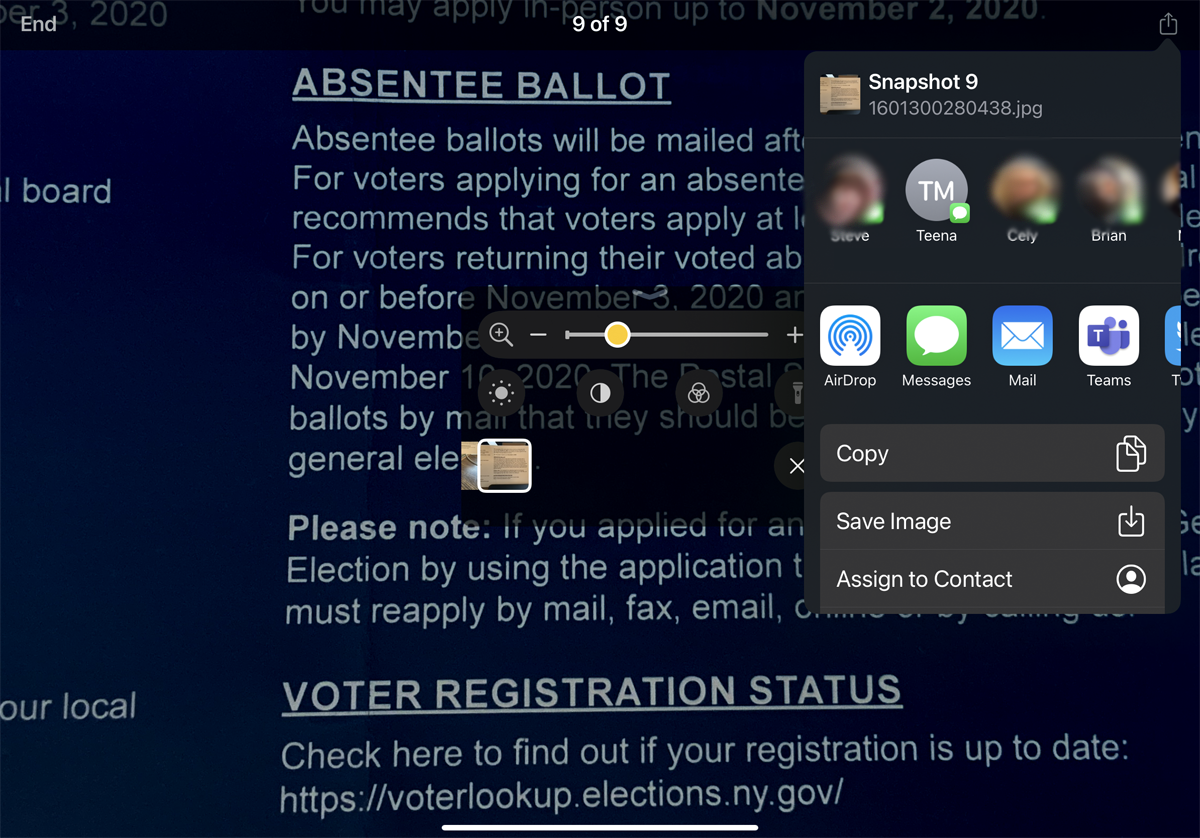Click the zoom-in plus button
The image size is (1200, 838).
tap(794, 335)
